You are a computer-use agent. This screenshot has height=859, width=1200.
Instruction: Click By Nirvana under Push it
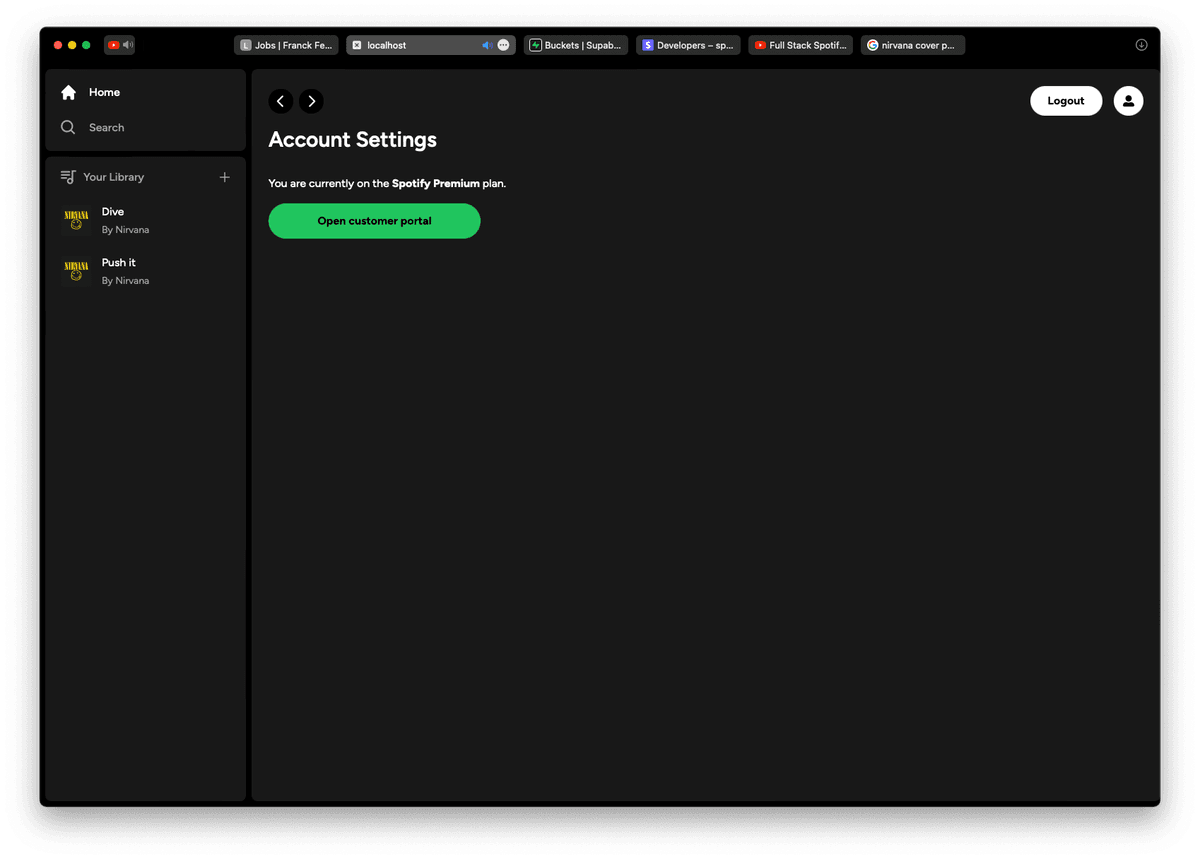(x=125, y=281)
